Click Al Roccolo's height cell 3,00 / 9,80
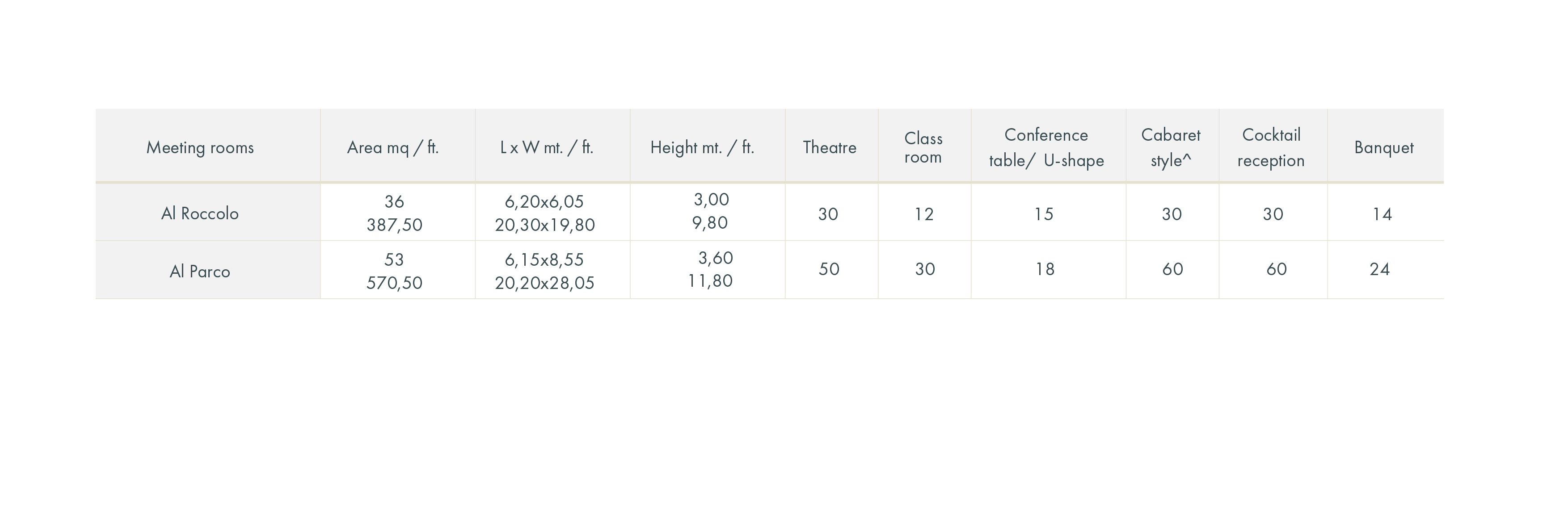This screenshot has height=531, width=1568. (x=710, y=211)
